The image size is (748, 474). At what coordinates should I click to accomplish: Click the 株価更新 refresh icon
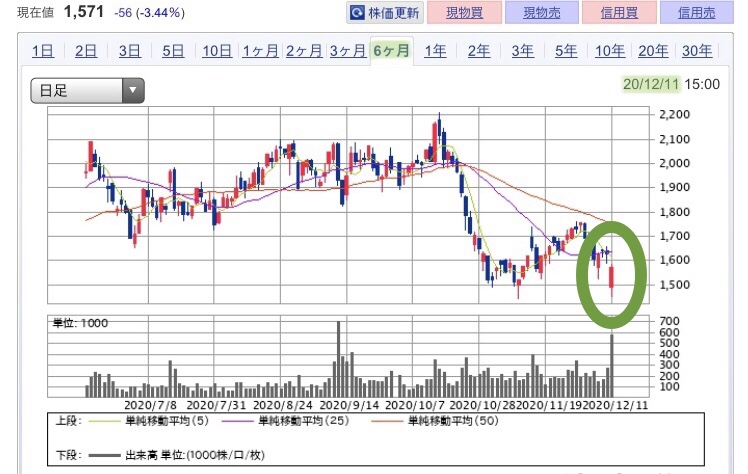(x=357, y=12)
